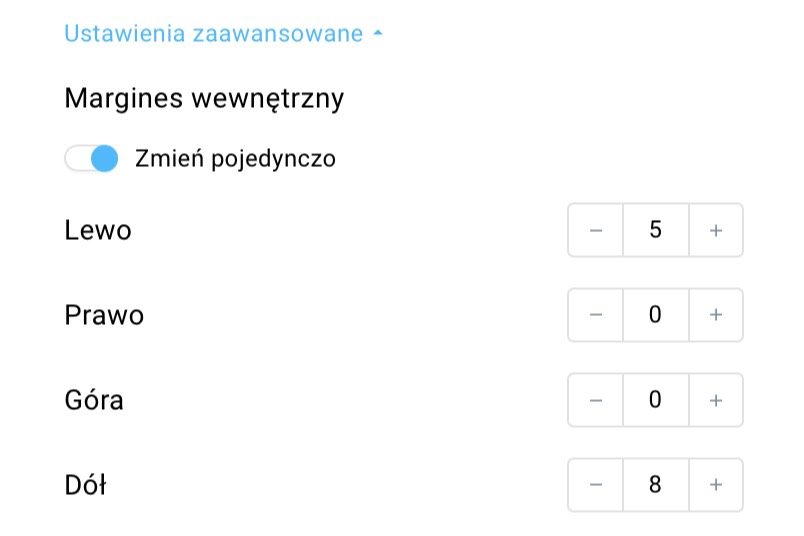Select the Góra value field showing 0
Screen dimensions: 804x536
[x=656, y=400]
